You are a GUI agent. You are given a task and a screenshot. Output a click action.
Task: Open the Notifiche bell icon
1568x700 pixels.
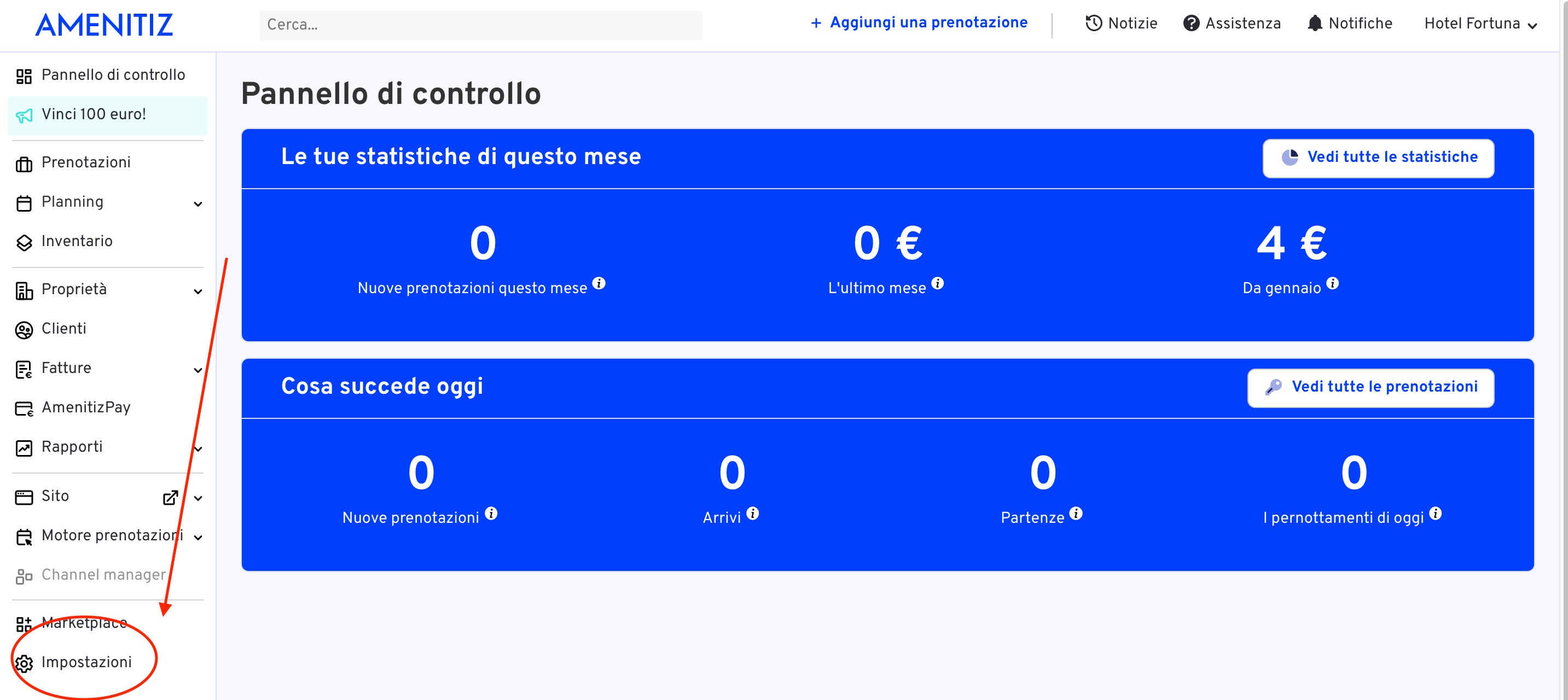pos(1315,23)
